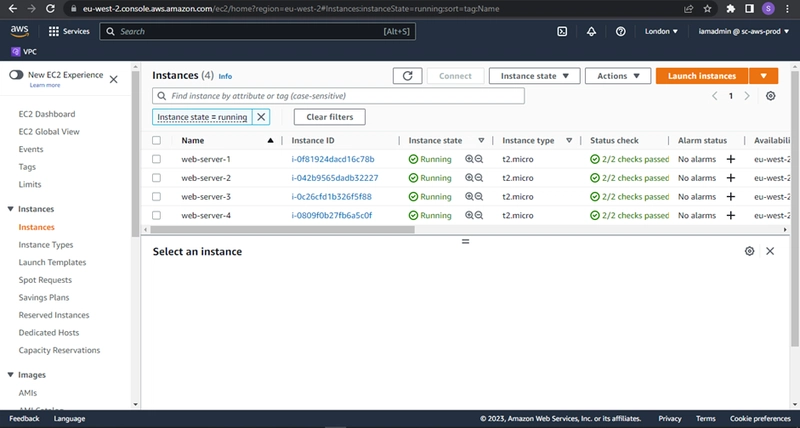Open instance i-042b9565dadb32227 link

[x=335, y=178]
